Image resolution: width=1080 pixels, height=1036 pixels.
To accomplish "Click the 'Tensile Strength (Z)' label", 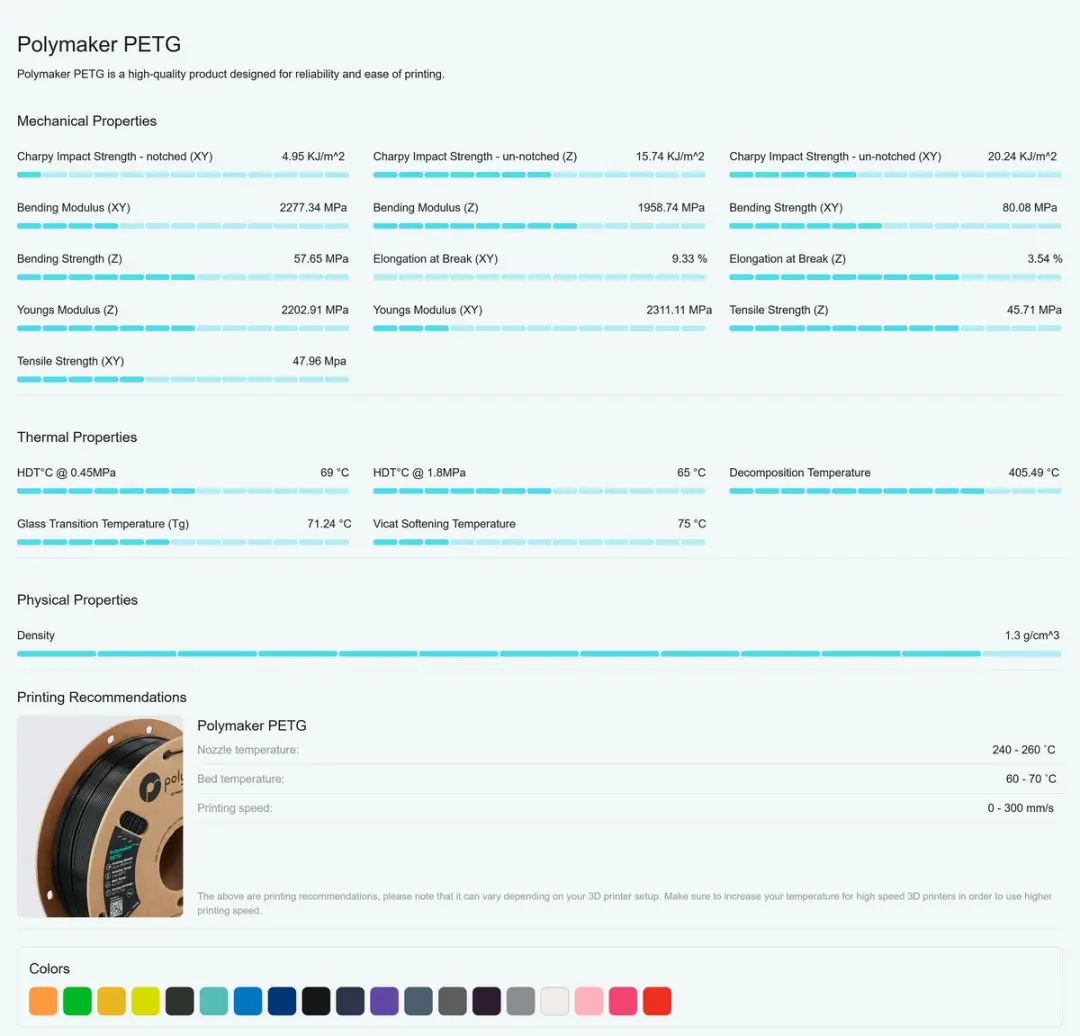I will [779, 310].
